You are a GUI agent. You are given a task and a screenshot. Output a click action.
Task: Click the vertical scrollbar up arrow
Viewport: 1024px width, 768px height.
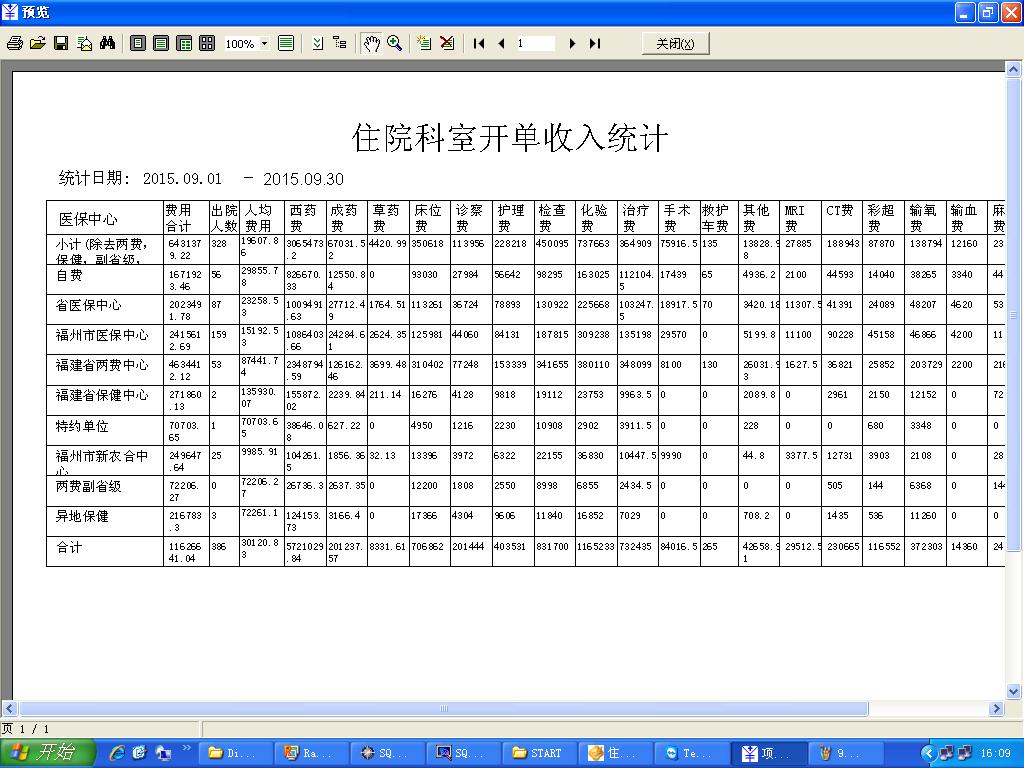pyautogui.click(x=1013, y=69)
